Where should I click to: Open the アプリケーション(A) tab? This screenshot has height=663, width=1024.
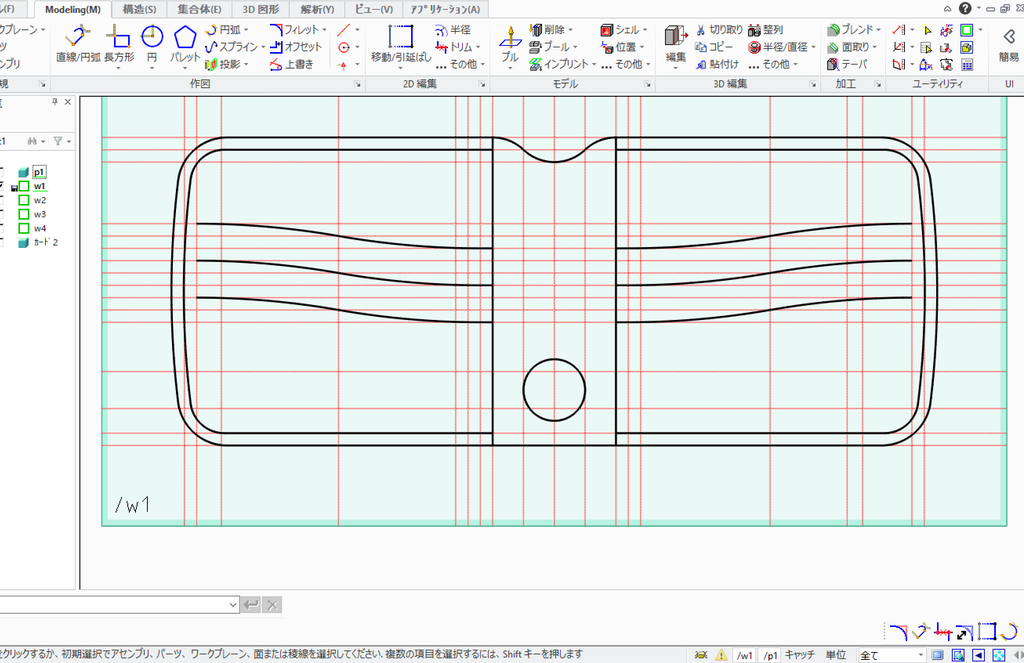click(445, 9)
